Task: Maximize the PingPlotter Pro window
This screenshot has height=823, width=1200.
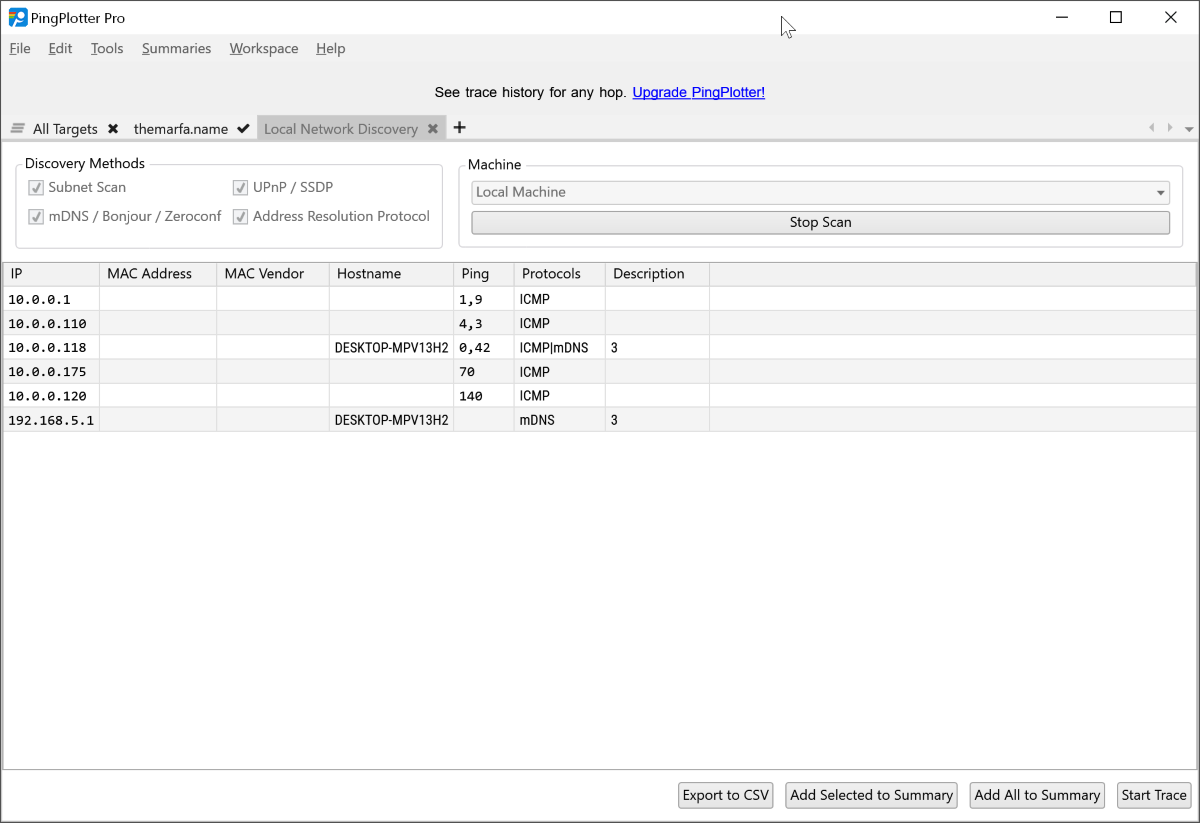Action: [x=1116, y=17]
